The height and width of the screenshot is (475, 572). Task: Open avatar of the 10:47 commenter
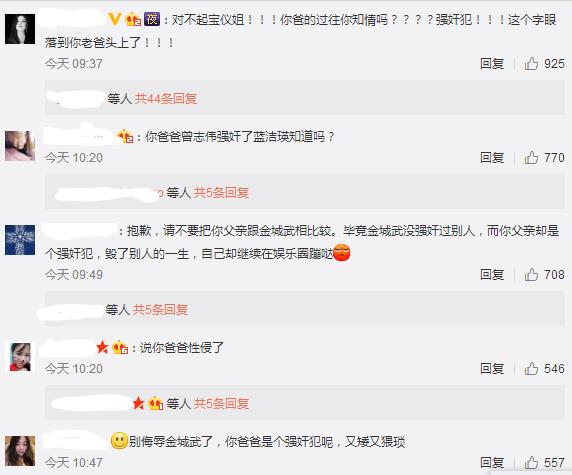click(x=20, y=451)
